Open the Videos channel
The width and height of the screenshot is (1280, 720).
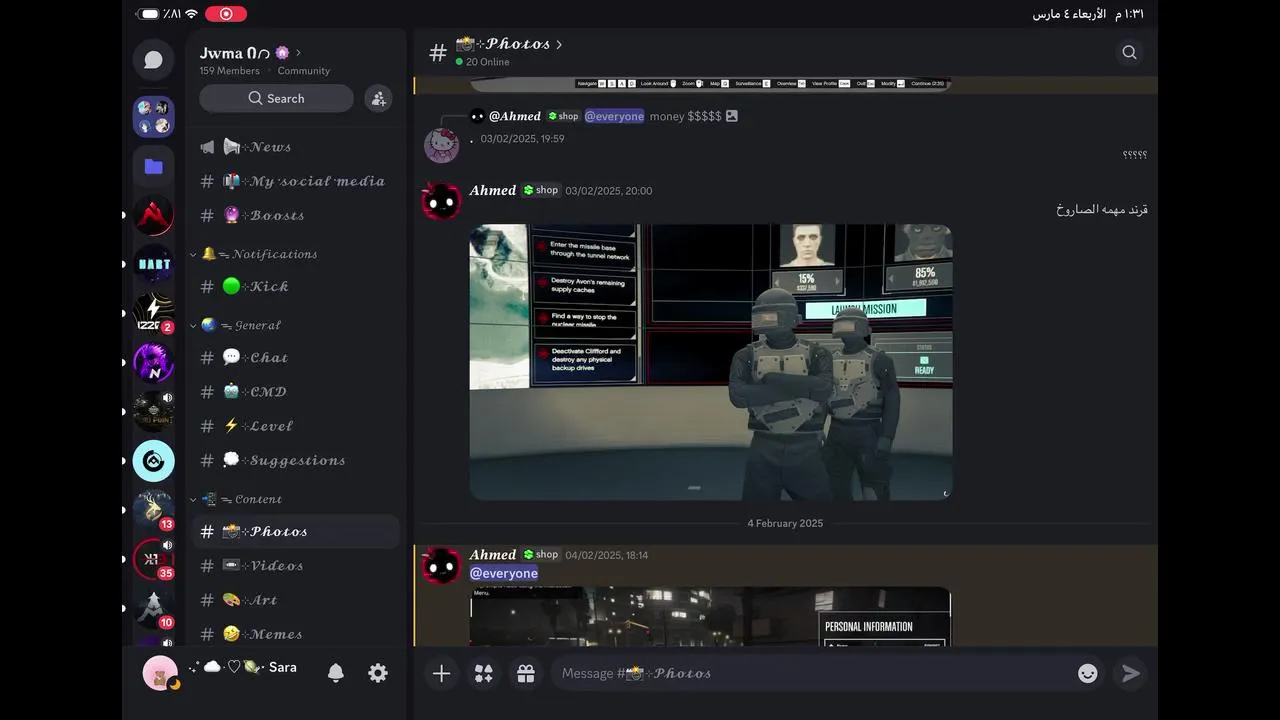click(x=296, y=565)
